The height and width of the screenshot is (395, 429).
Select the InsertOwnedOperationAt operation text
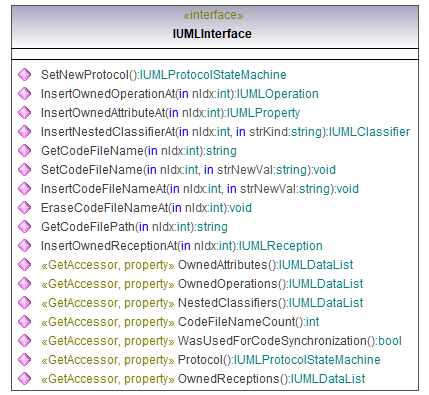[x=180, y=94]
